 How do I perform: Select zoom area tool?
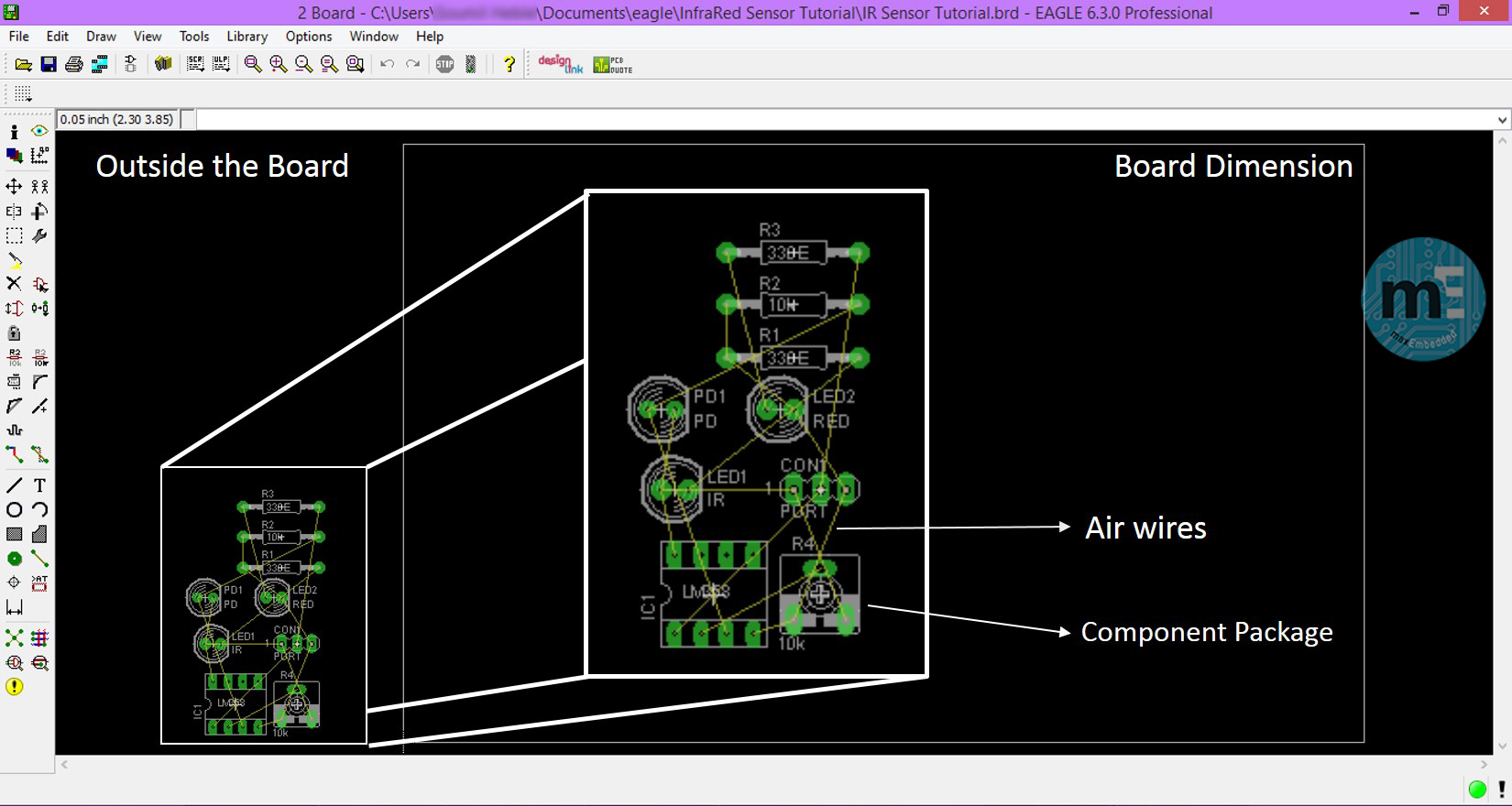click(x=355, y=64)
